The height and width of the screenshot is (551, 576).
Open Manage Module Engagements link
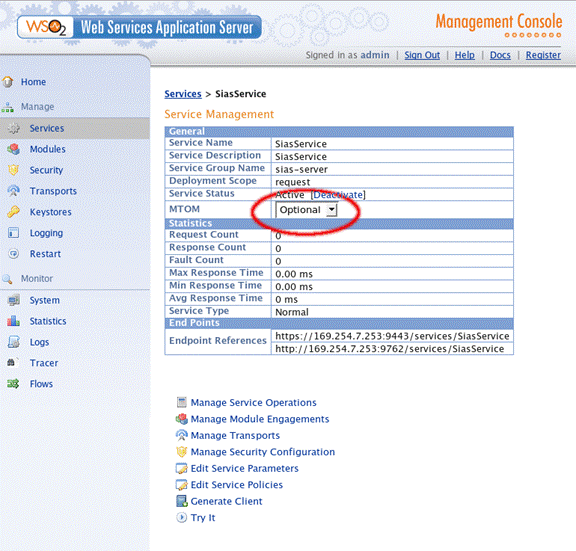260,419
